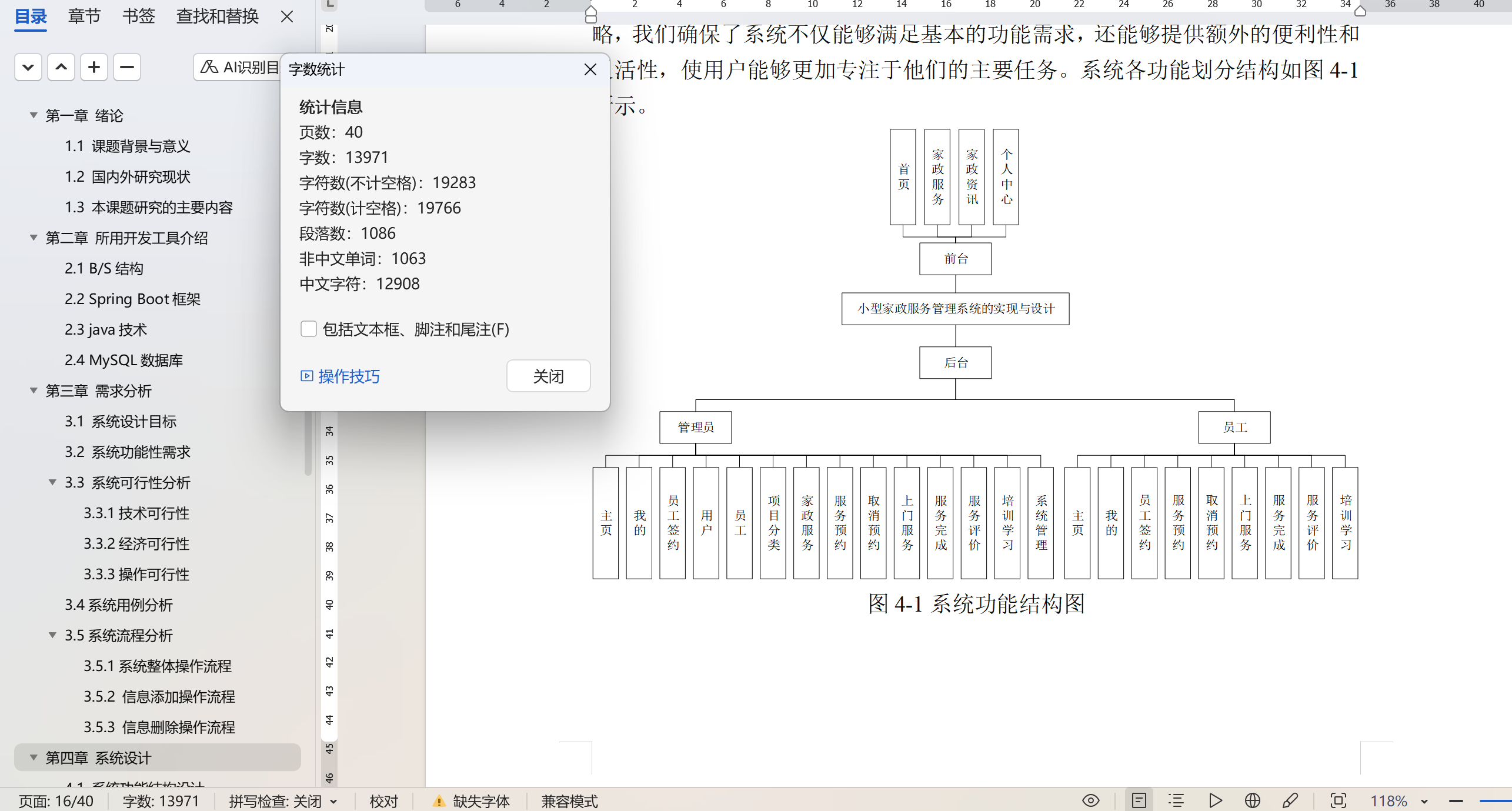
Task: Click the fit-to-page zoom icon
Action: point(1338,800)
